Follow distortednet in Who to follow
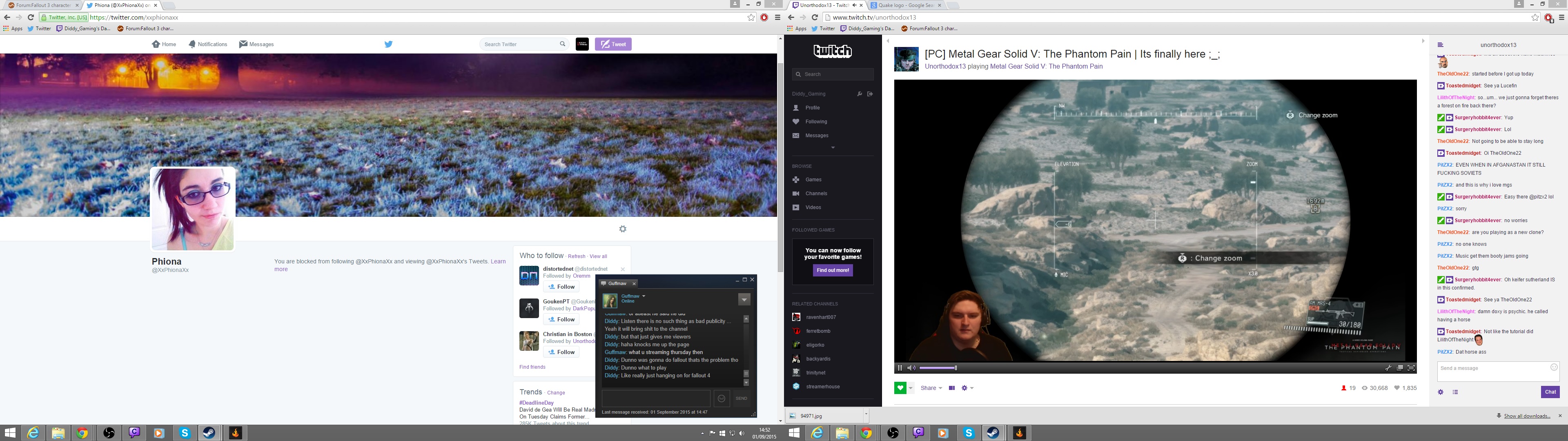 point(561,287)
